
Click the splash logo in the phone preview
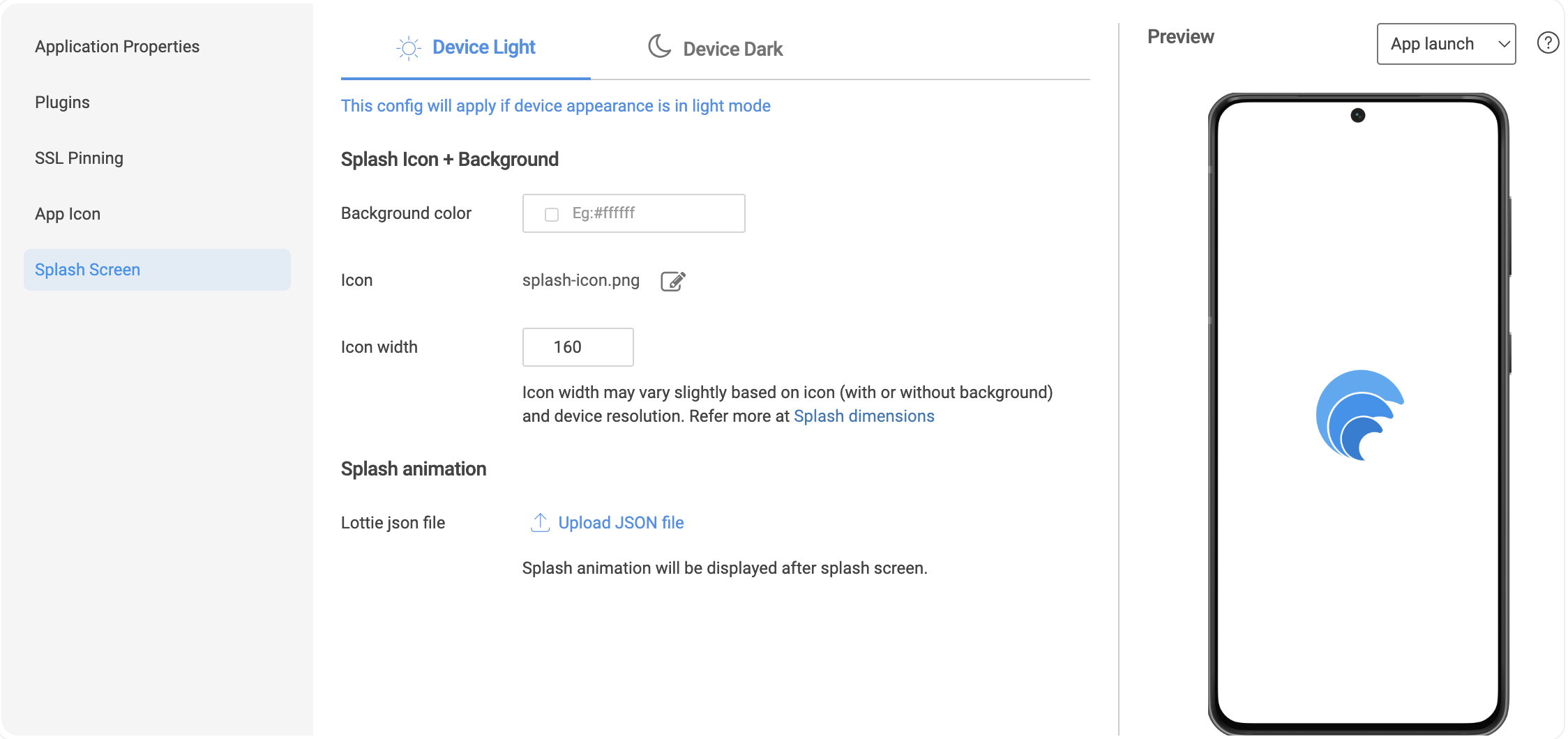pos(1358,416)
